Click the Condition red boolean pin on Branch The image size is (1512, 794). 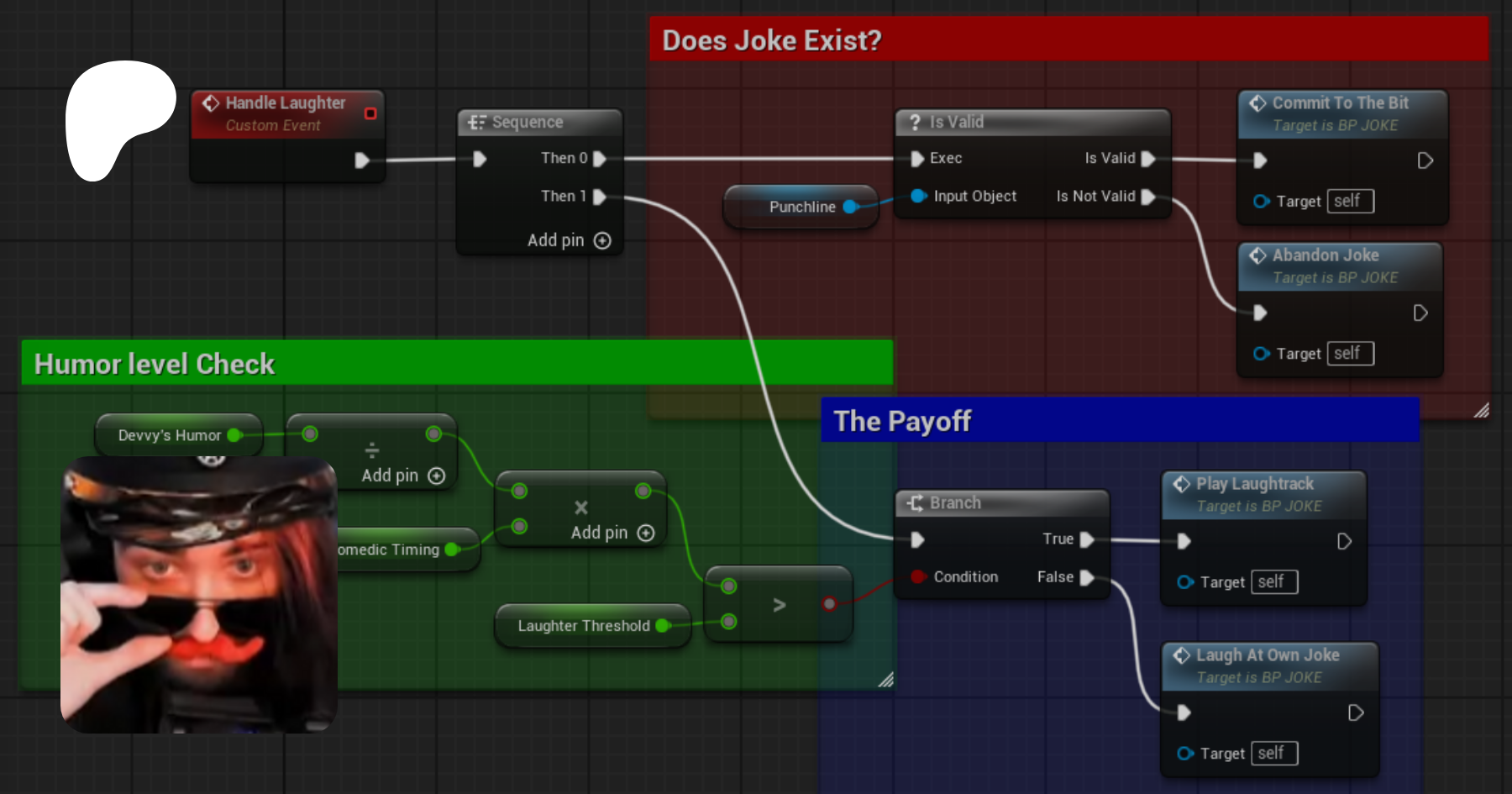918,576
